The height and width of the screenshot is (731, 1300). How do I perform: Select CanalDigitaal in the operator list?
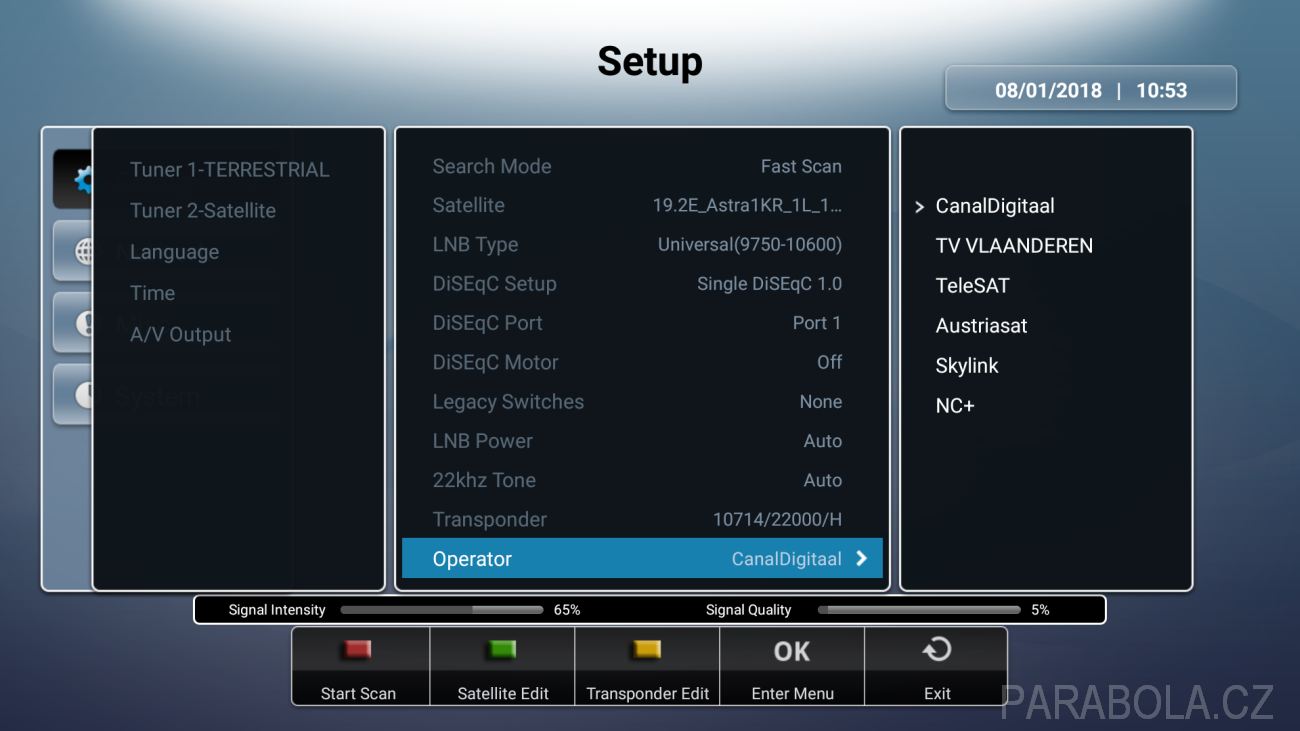tap(995, 206)
